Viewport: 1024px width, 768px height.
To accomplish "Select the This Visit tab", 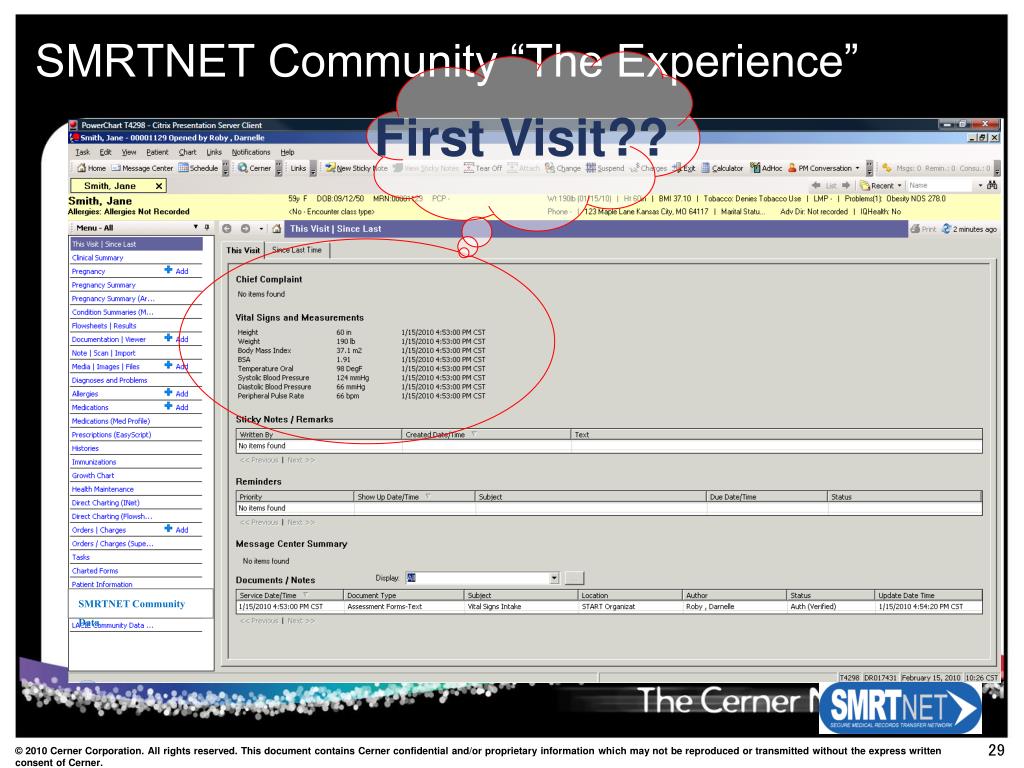I will (x=243, y=250).
